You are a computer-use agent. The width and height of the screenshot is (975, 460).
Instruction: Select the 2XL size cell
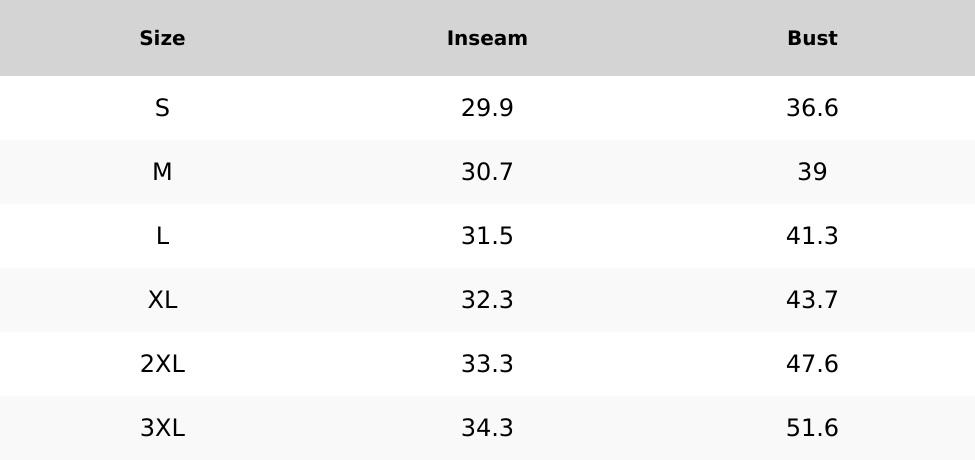tap(162, 364)
